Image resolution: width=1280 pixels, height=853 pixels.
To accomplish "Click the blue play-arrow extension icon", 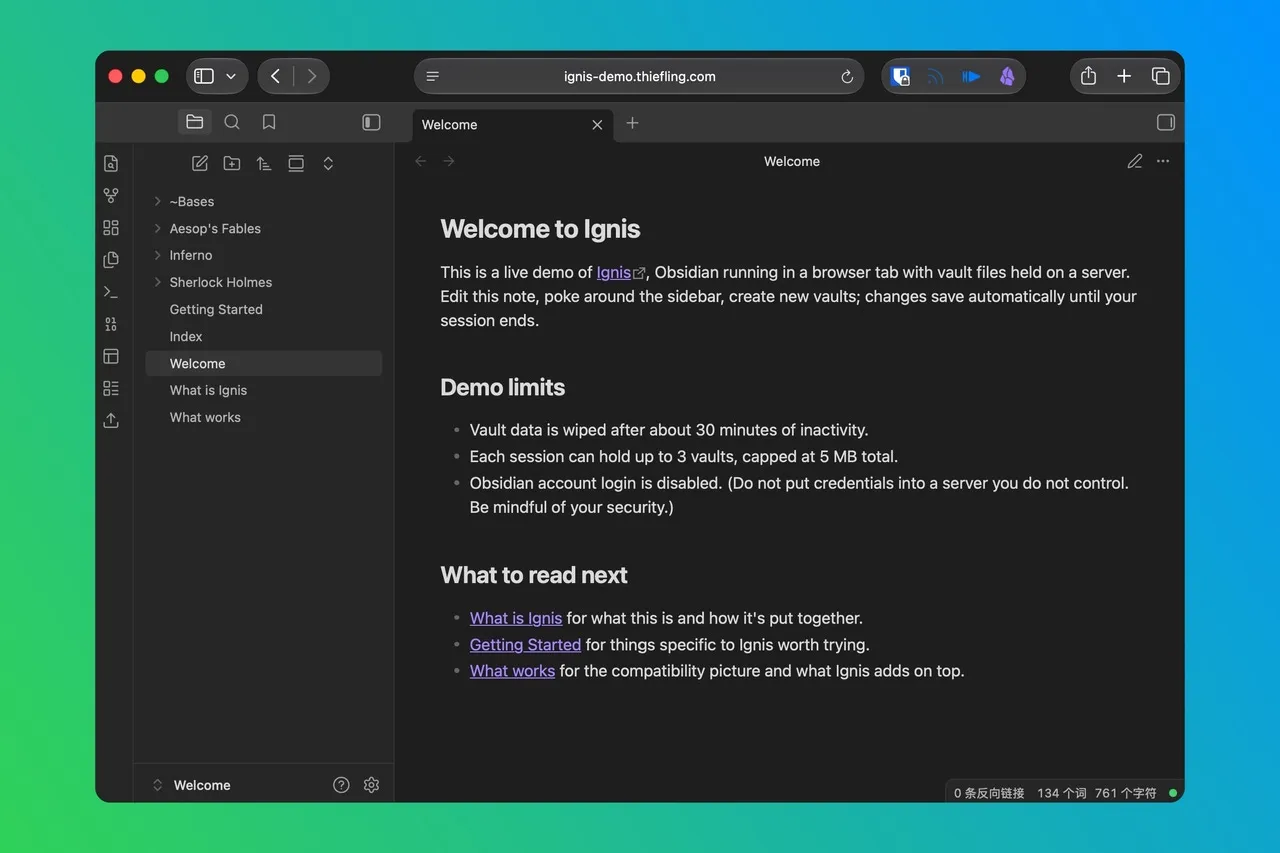I will (971, 76).
